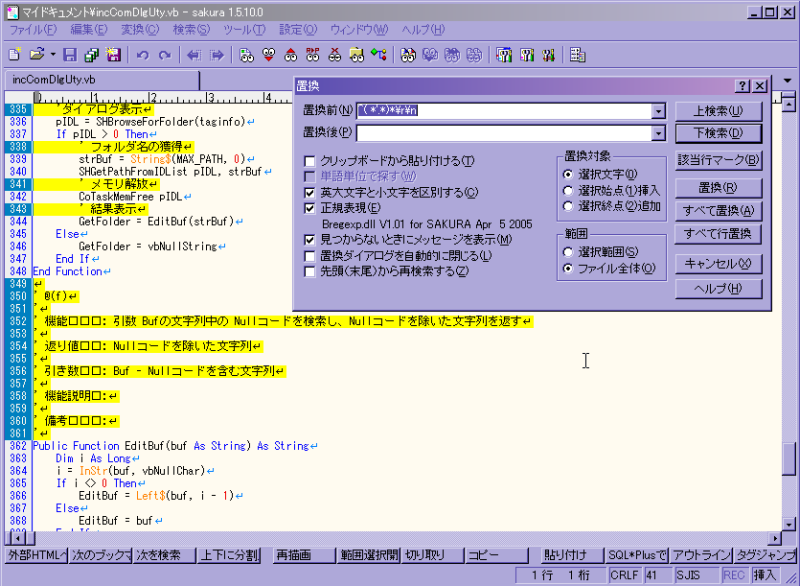Undo the last edit via toolbar
Image resolution: width=800 pixels, height=586 pixels.
[141, 55]
